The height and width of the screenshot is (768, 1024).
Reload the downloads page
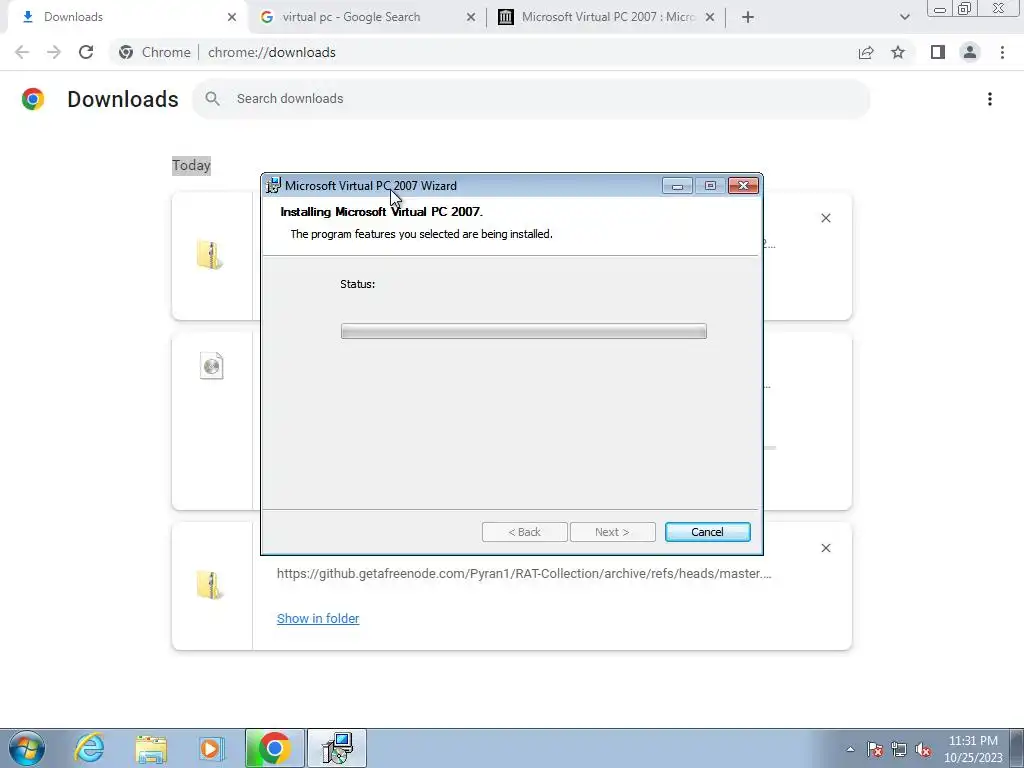click(86, 52)
